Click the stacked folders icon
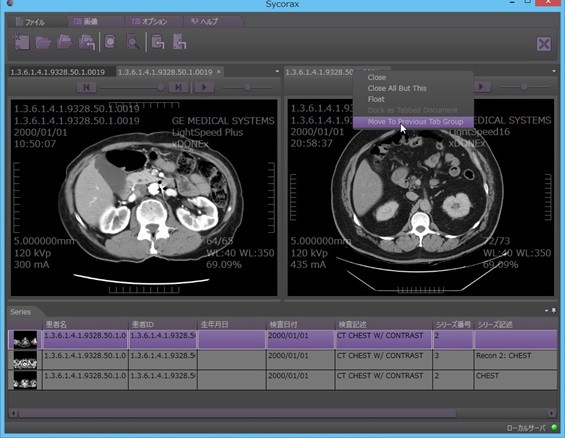The width and height of the screenshot is (565, 438). (x=65, y=42)
